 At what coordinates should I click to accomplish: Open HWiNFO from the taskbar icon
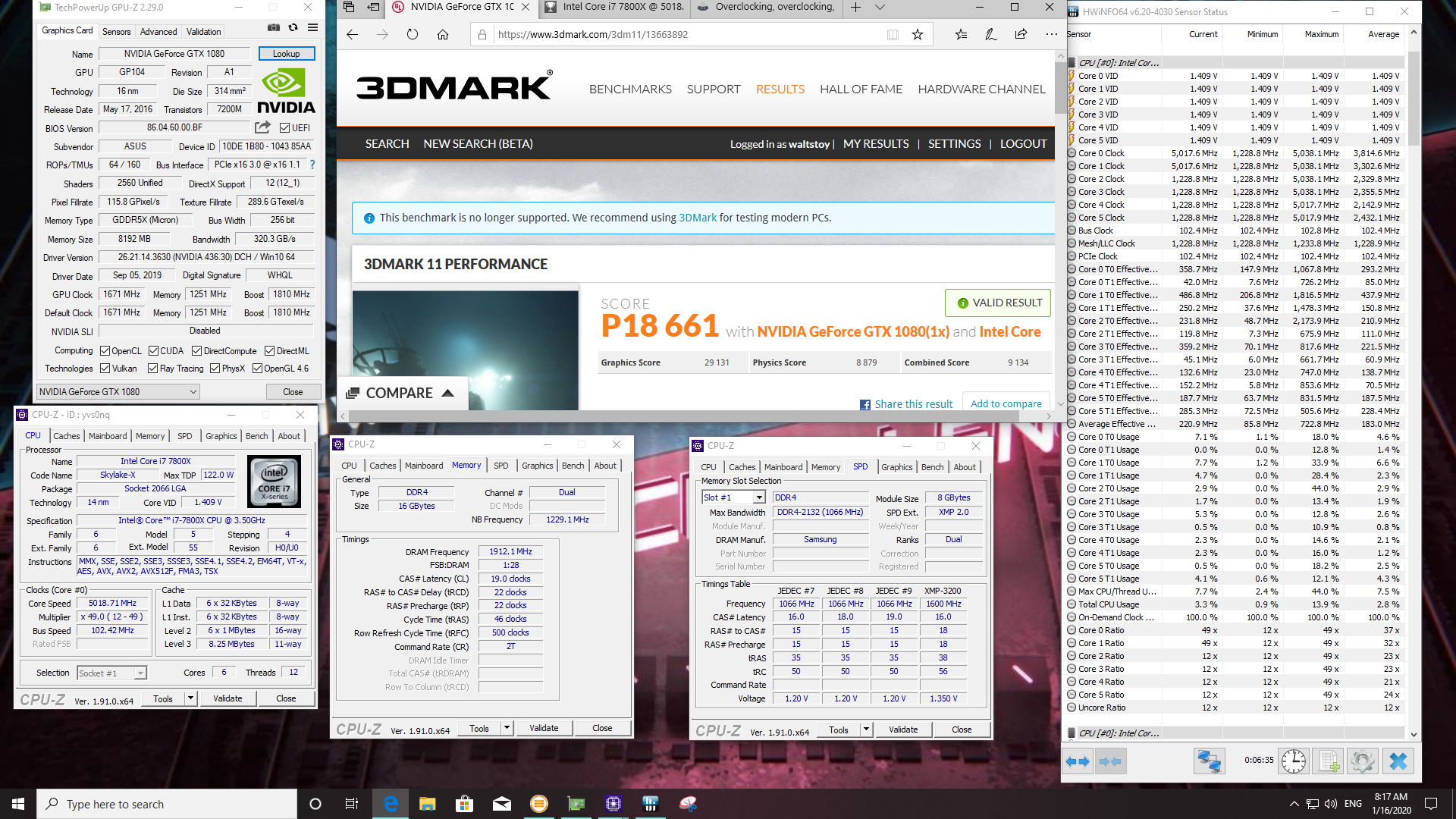651,804
